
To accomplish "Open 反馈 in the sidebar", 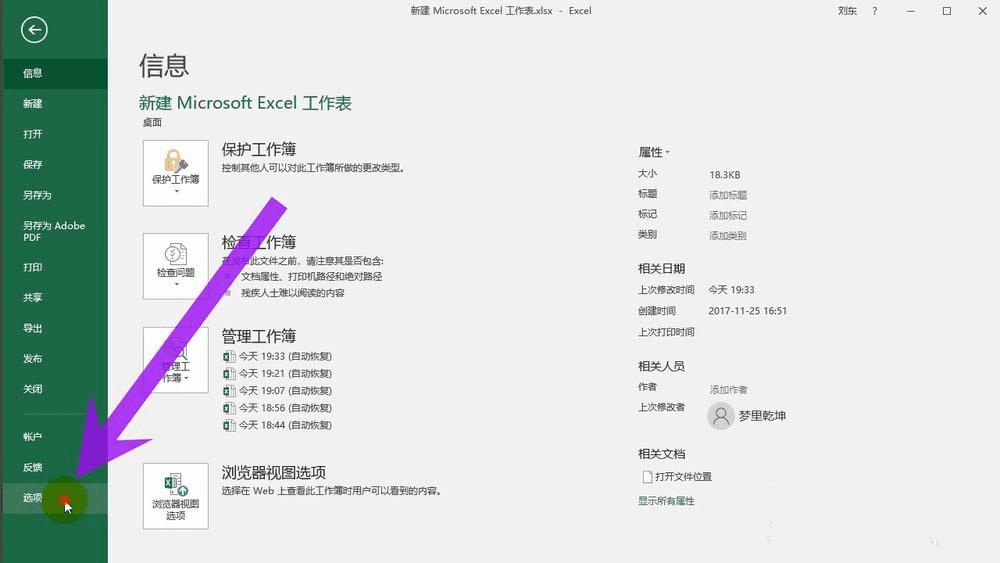I will tap(54, 467).
